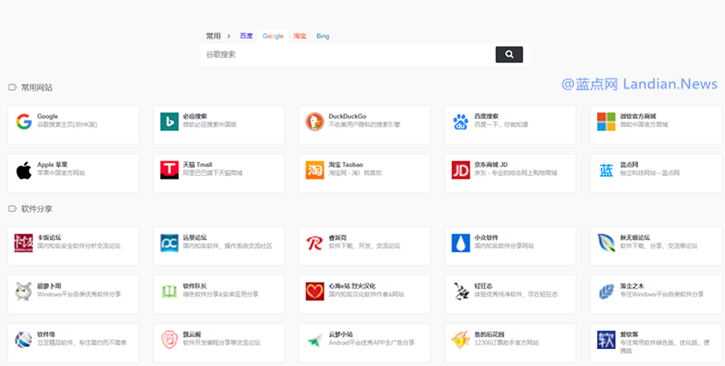Switch to the 淘宝 search tab
Viewport: 725px width, 366px height.
pos(300,36)
